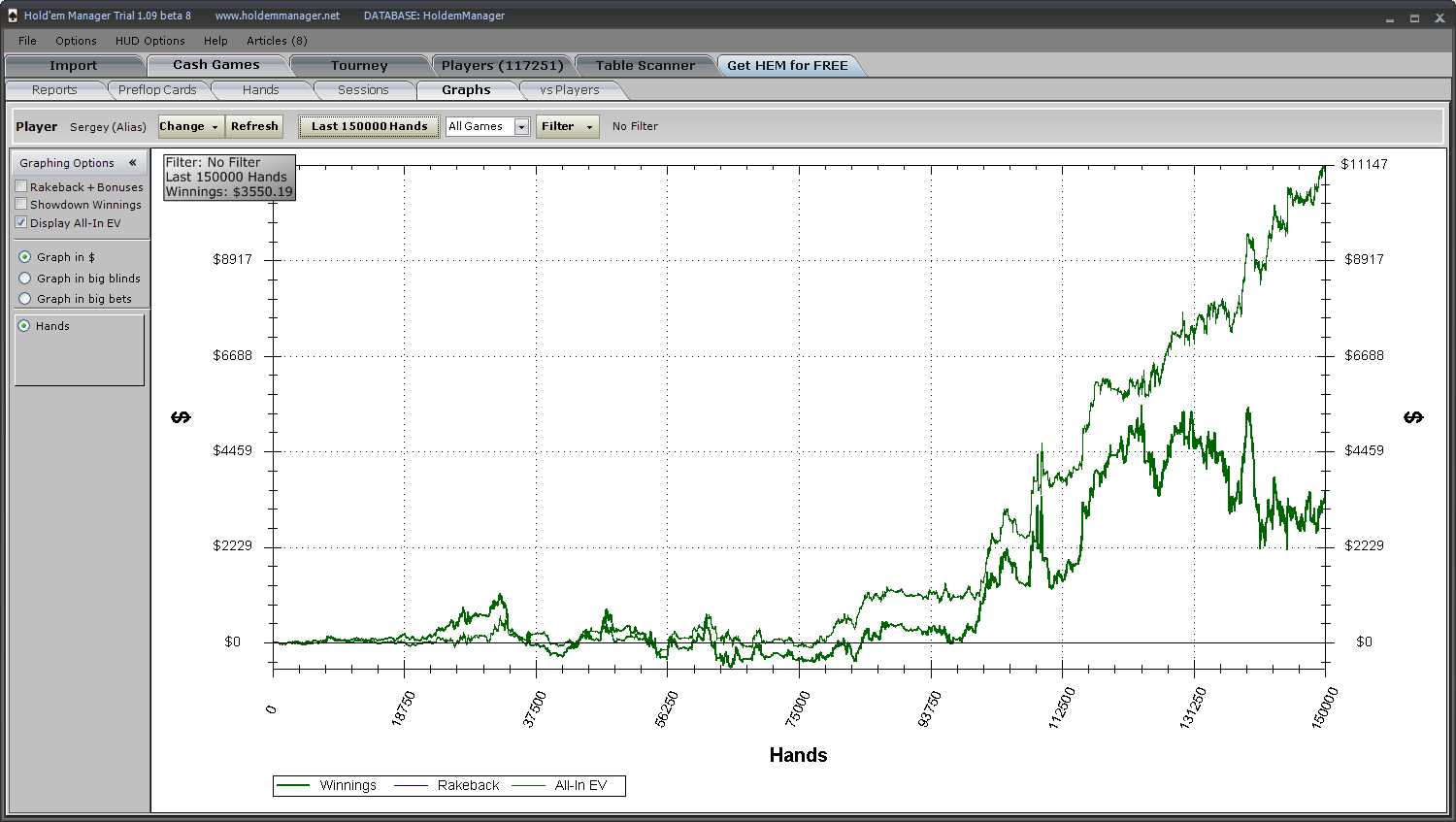The width and height of the screenshot is (1456, 822).
Task: Click the Hold'em Manager app icon in title bar
Action: click(12, 16)
